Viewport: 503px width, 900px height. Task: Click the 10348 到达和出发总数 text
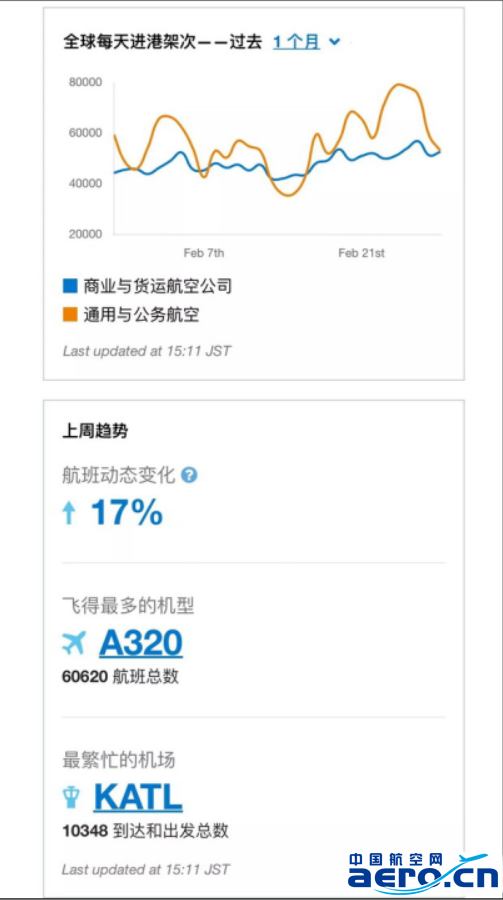(x=145, y=831)
